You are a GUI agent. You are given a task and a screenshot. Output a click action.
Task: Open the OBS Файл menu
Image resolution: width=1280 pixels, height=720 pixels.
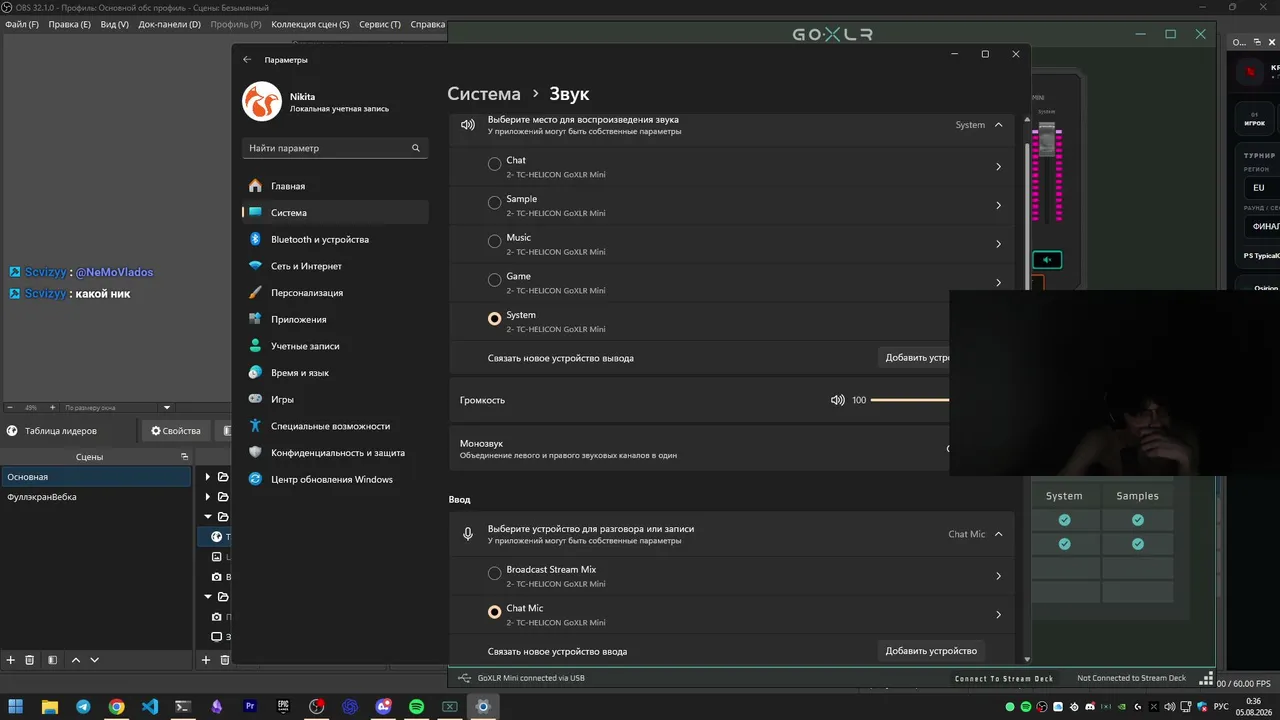(x=22, y=24)
